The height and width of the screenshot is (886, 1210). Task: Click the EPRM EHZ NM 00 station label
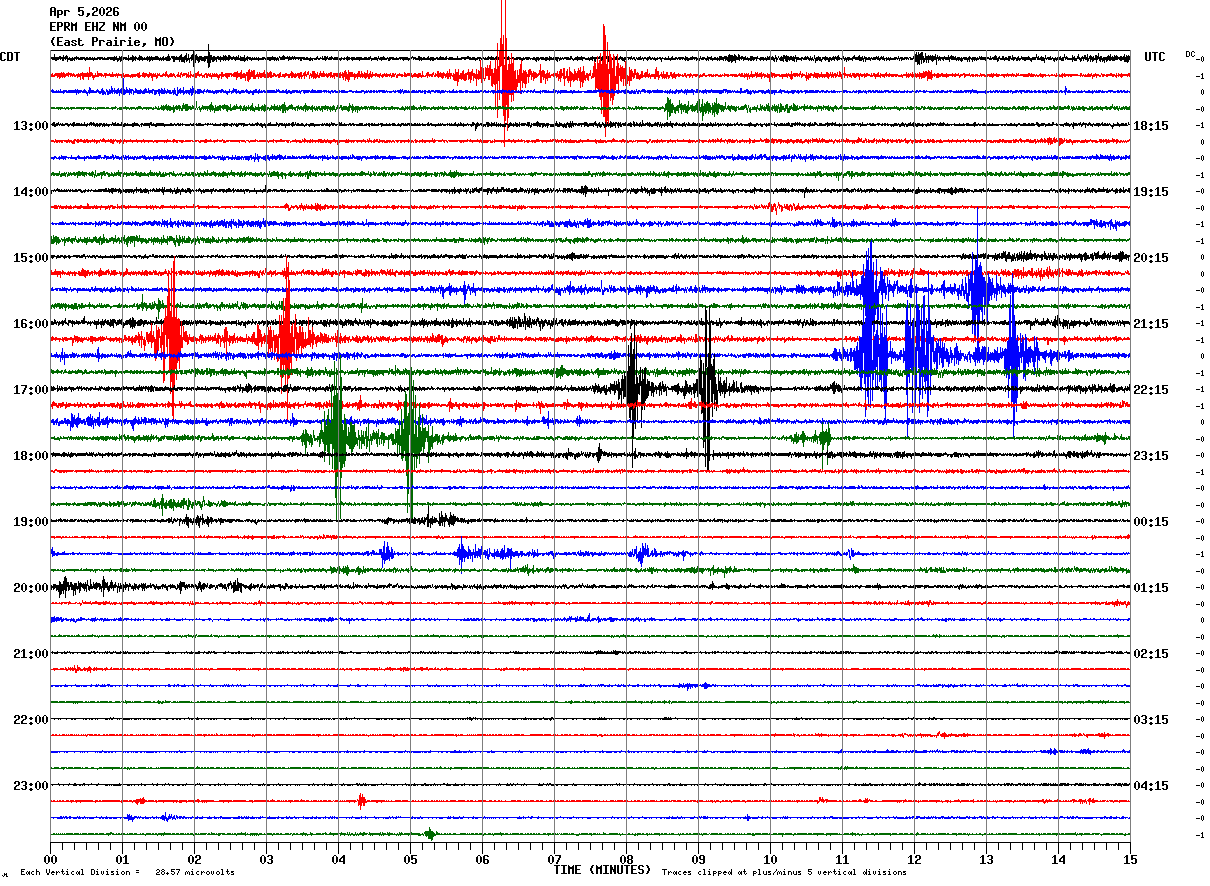pos(98,27)
